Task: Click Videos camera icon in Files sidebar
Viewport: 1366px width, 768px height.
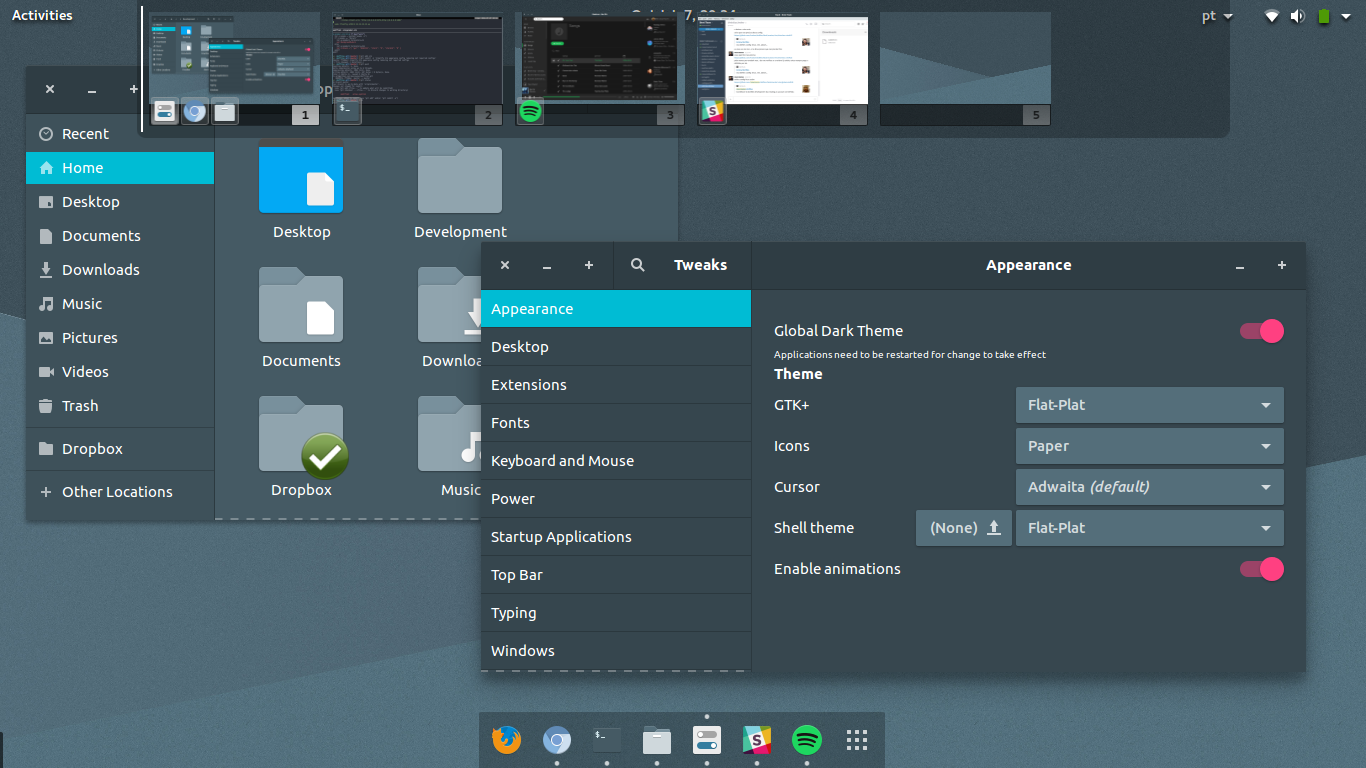Action: tap(46, 372)
